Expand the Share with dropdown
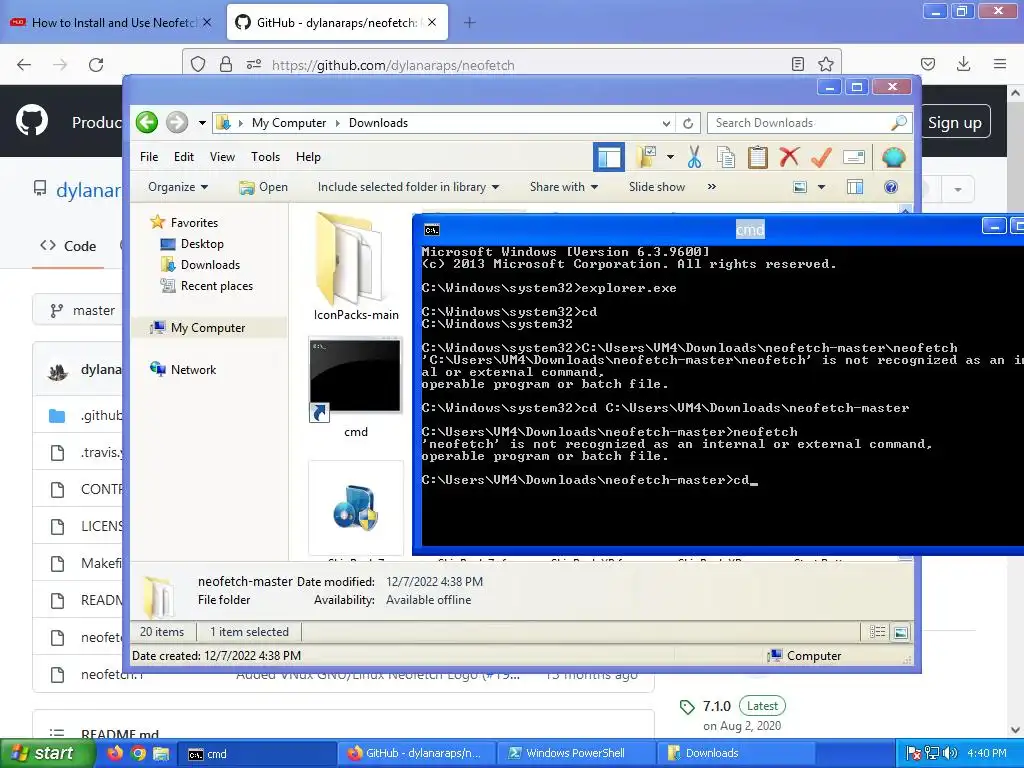 (564, 187)
